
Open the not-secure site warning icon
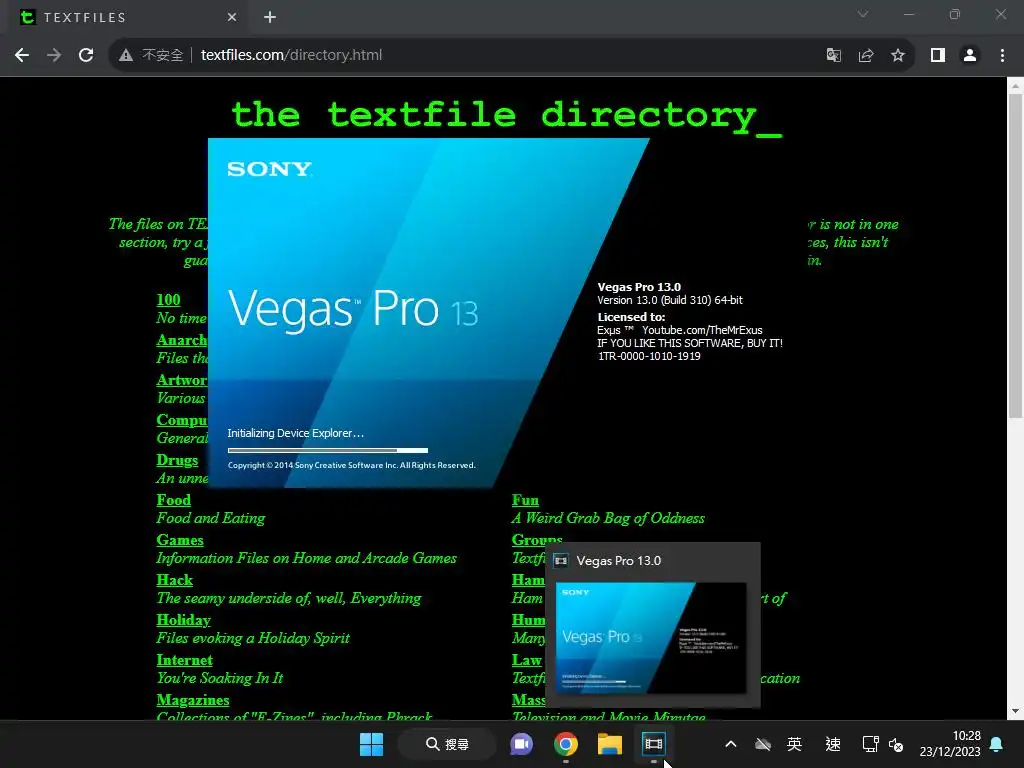coord(126,56)
